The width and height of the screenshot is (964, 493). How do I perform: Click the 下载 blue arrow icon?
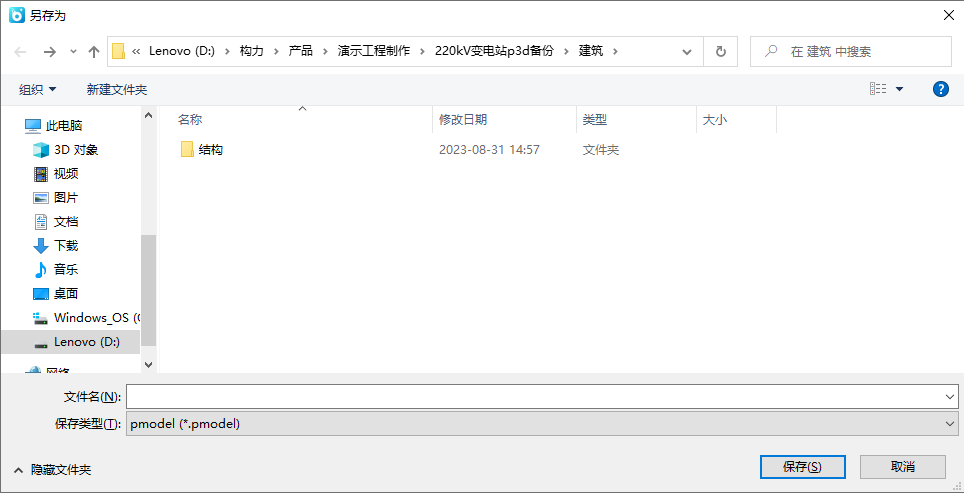41,246
